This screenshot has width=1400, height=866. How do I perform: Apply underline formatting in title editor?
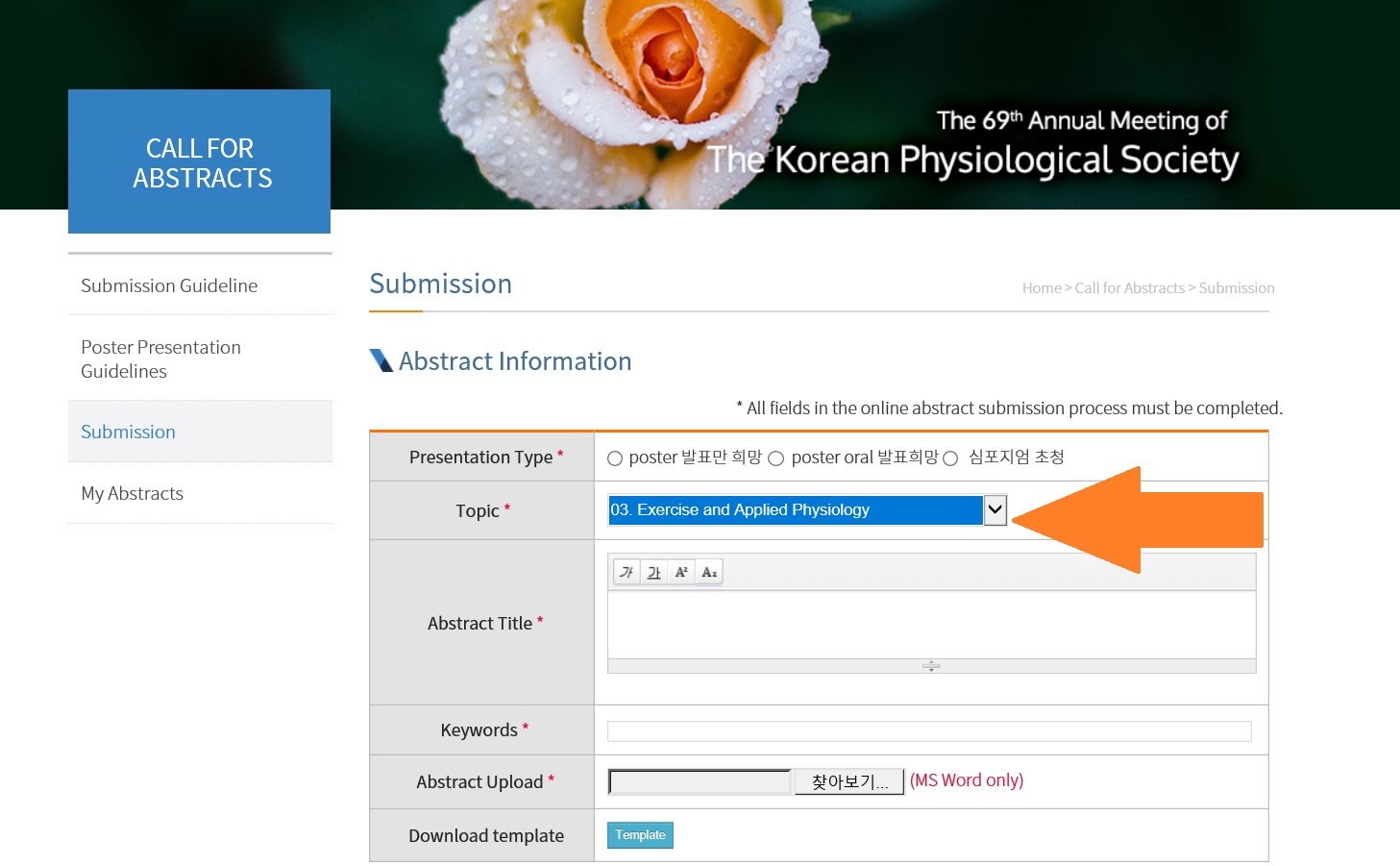tap(653, 573)
